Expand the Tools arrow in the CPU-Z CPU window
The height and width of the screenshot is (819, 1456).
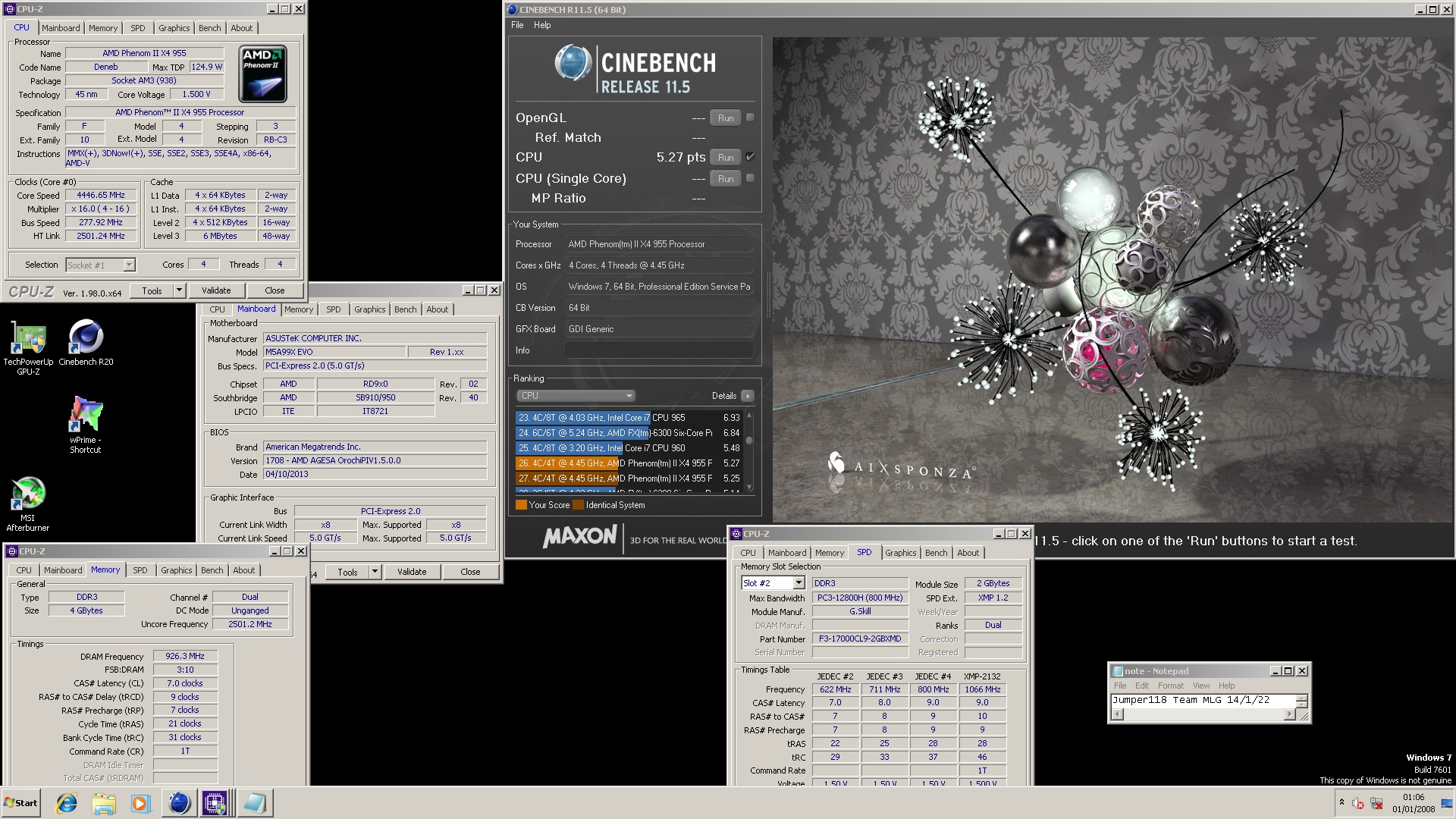(x=179, y=290)
